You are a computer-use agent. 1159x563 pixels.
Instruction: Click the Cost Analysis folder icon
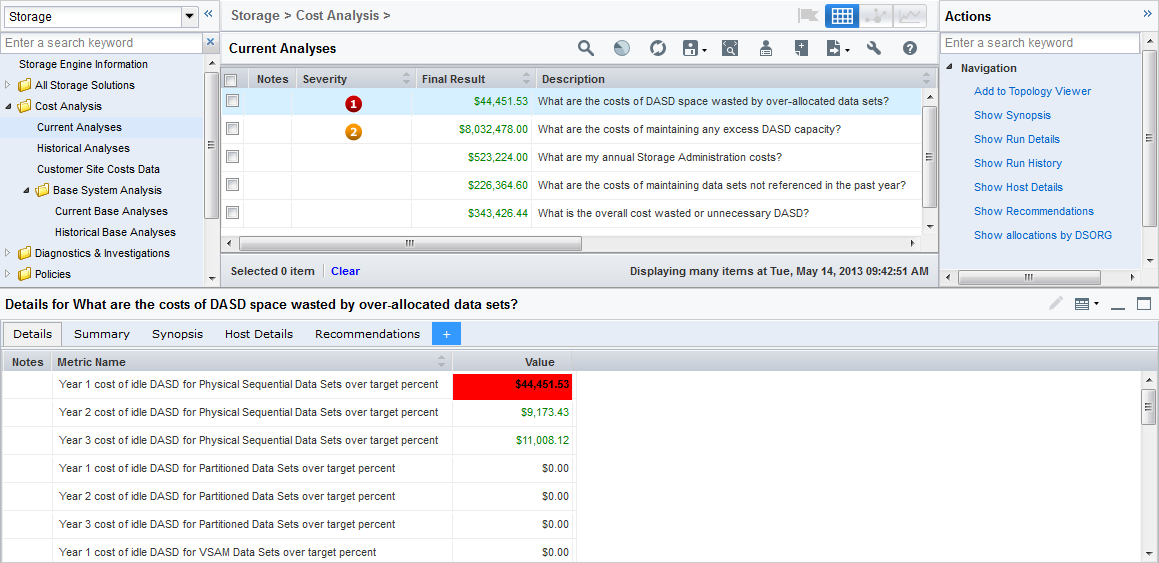(24, 106)
